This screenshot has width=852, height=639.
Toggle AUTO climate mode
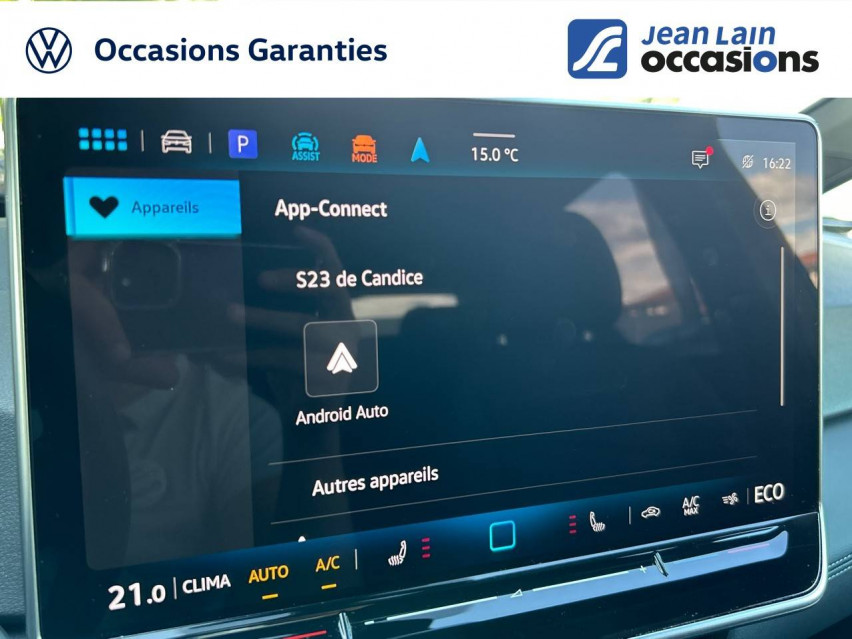[268, 574]
